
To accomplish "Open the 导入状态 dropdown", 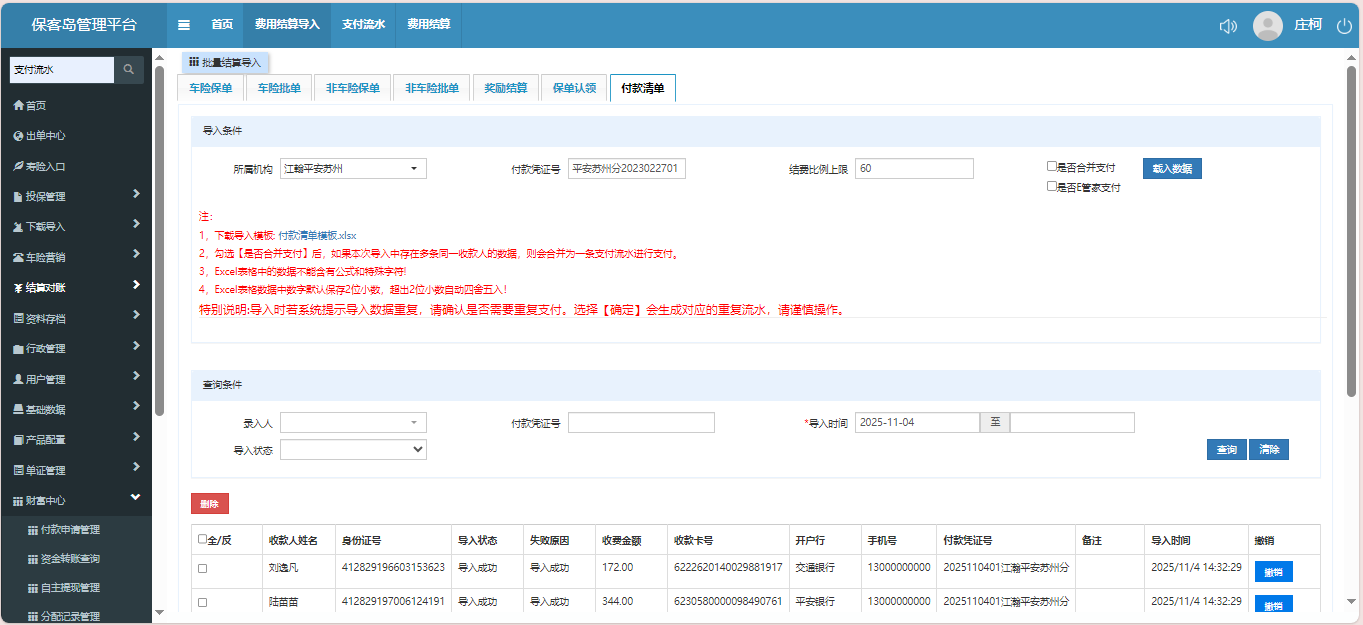I will tap(353, 450).
